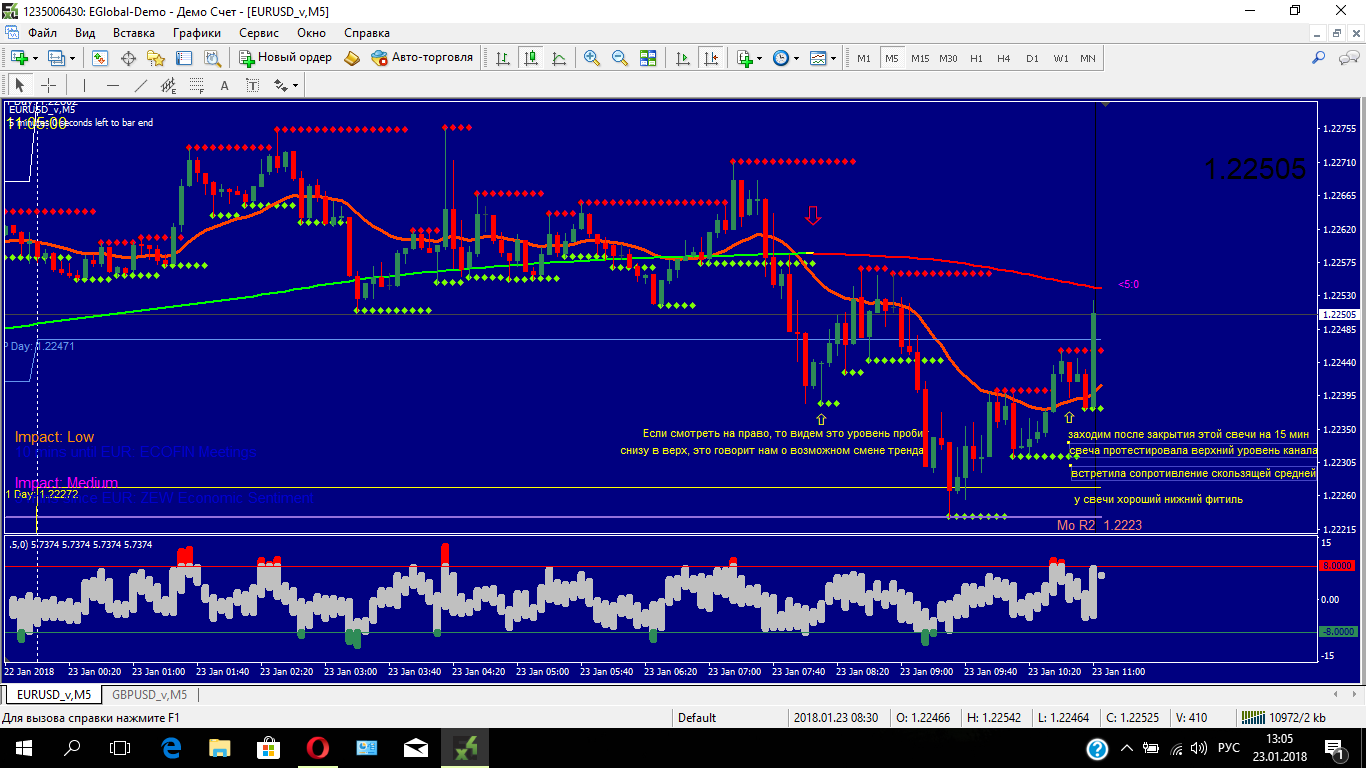Select the text label tool
This screenshot has width=1366, height=768.
point(224,86)
